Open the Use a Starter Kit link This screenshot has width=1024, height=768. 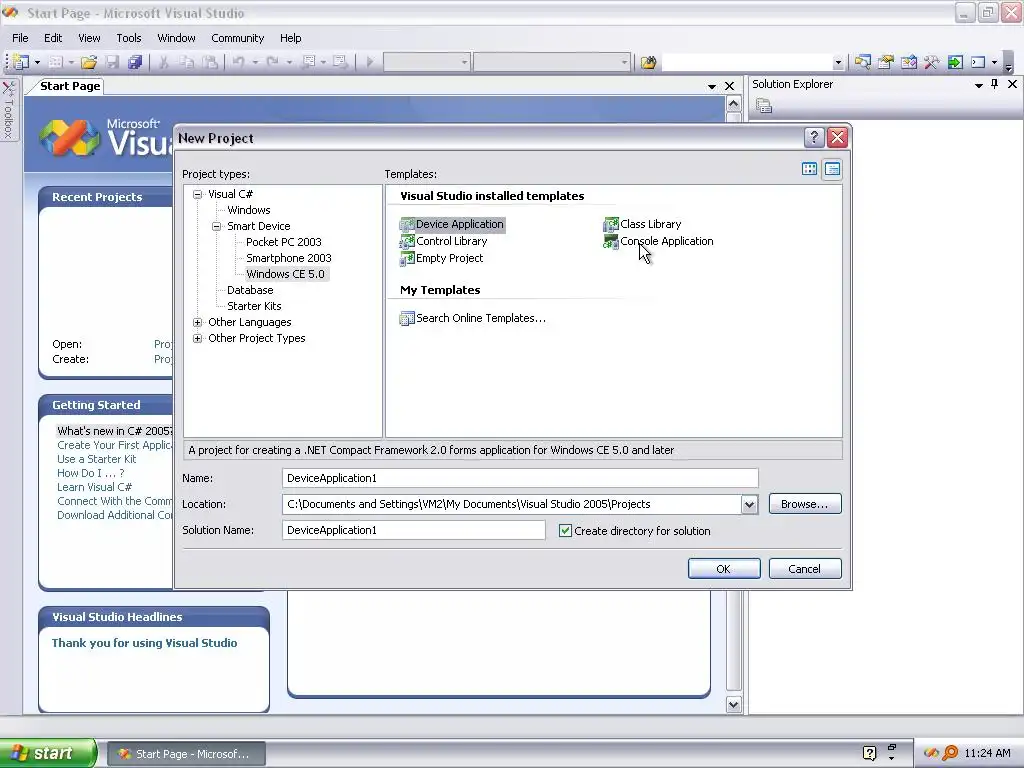(97, 459)
